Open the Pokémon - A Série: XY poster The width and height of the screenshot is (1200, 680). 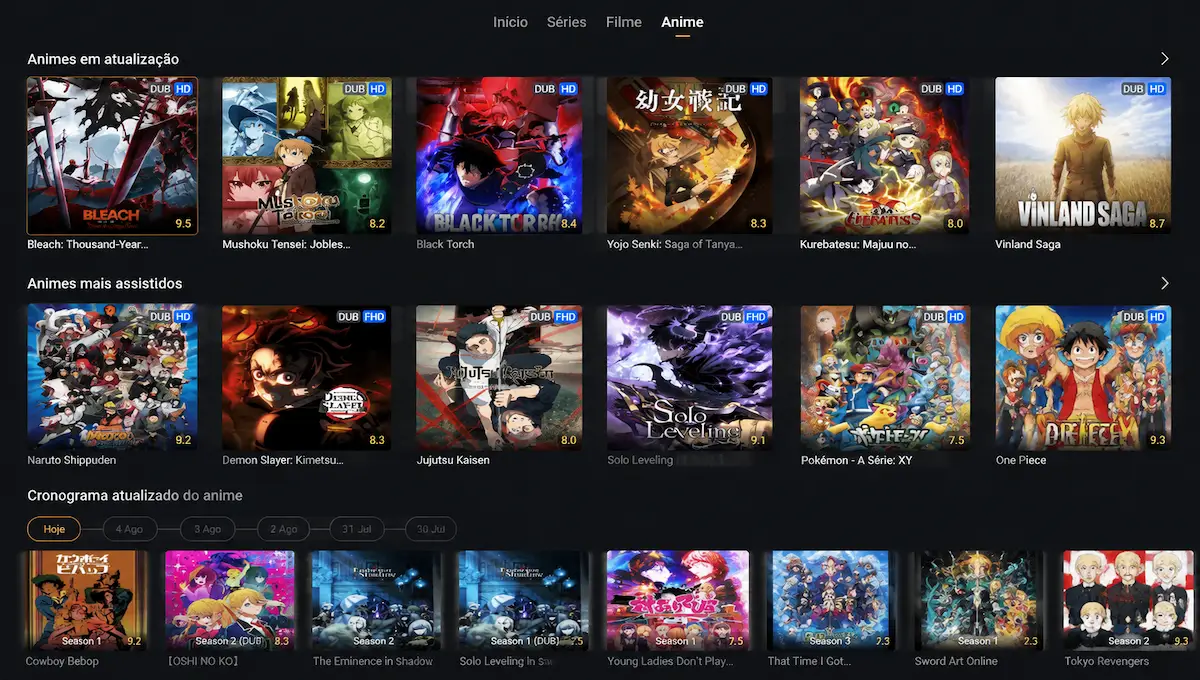pyautogui.click(x=885, y=378)
